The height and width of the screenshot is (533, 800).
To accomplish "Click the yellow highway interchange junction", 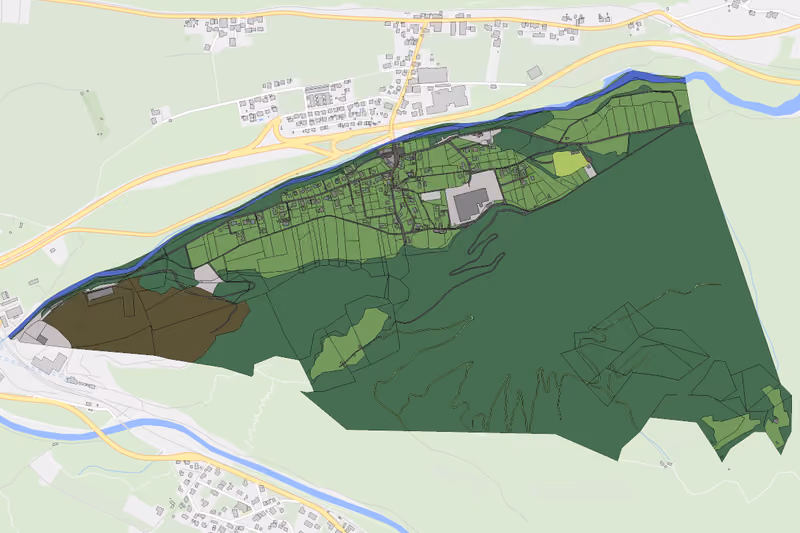I will 301,138.
